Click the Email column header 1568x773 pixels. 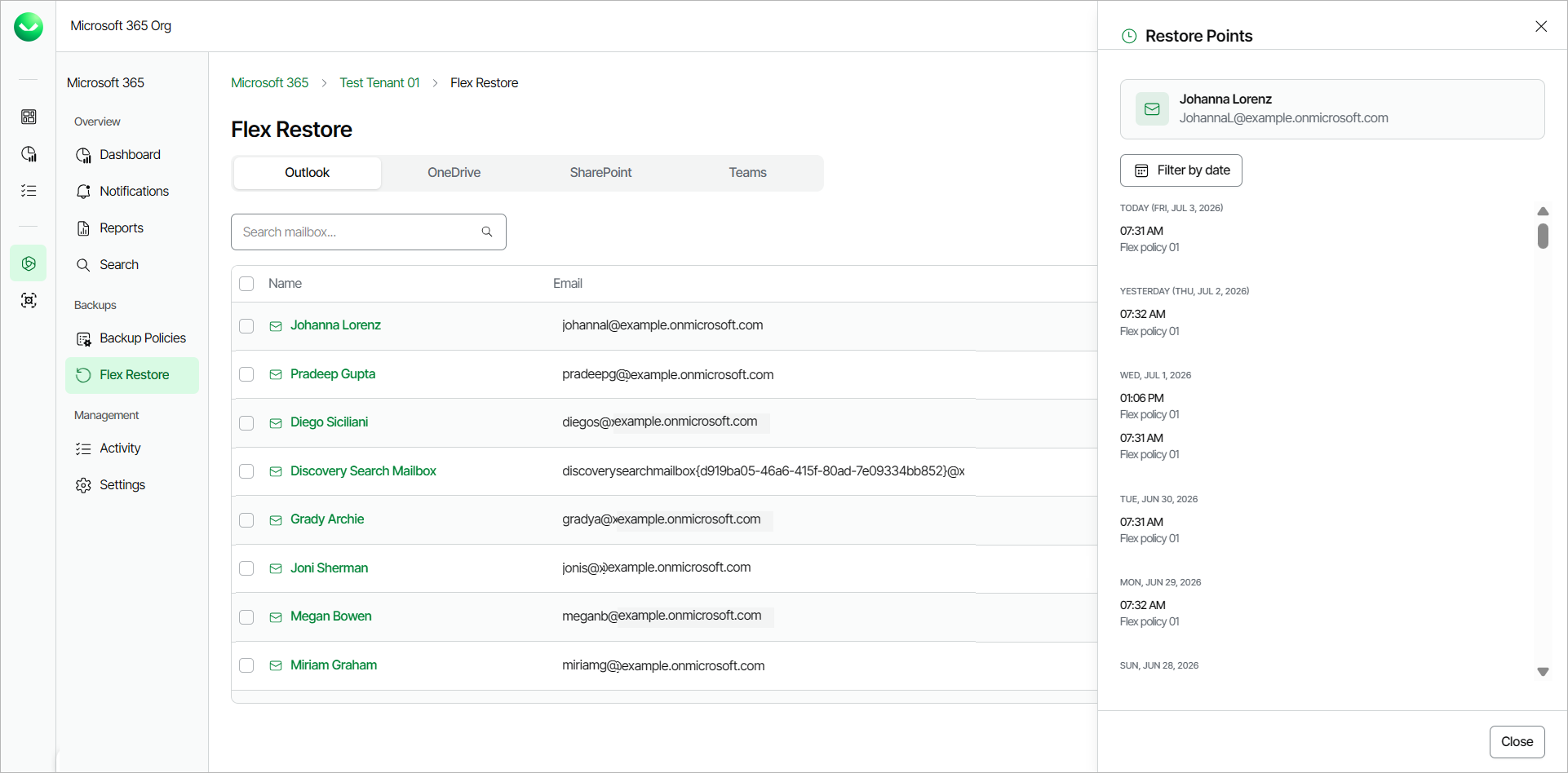pos(568,284)
